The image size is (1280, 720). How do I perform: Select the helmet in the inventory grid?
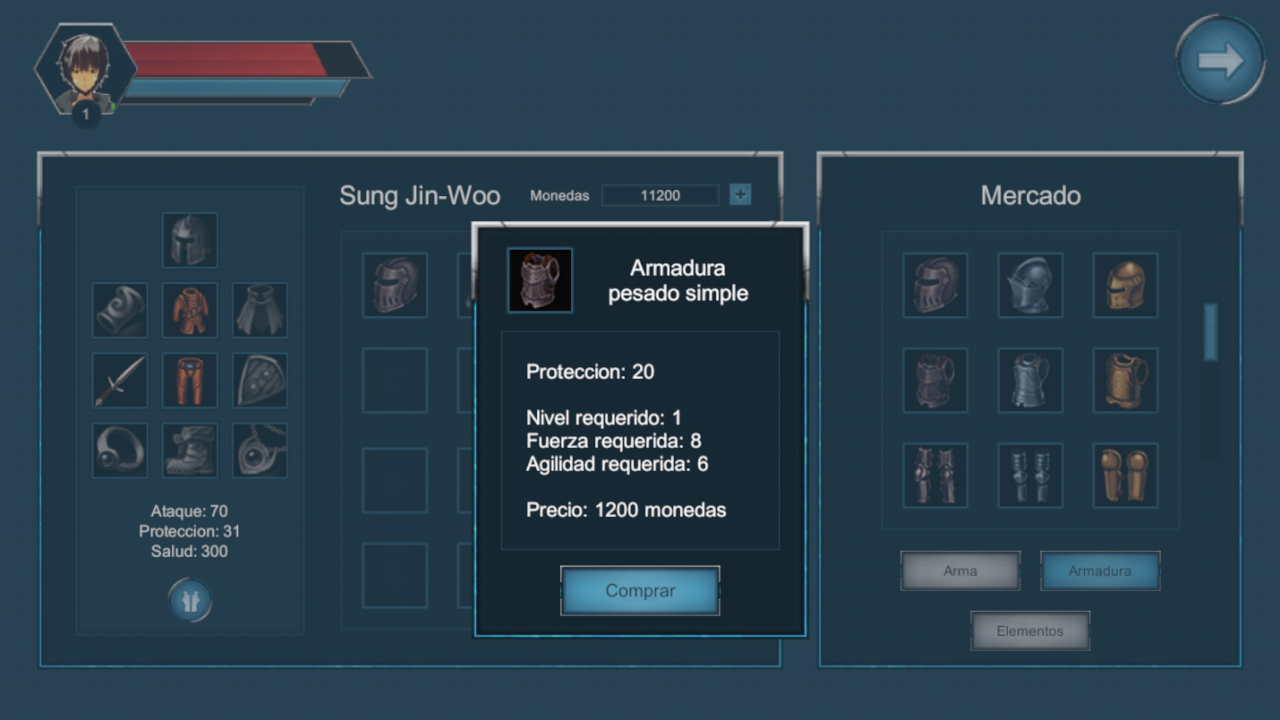pyautogui.click(x=395, y=285)
